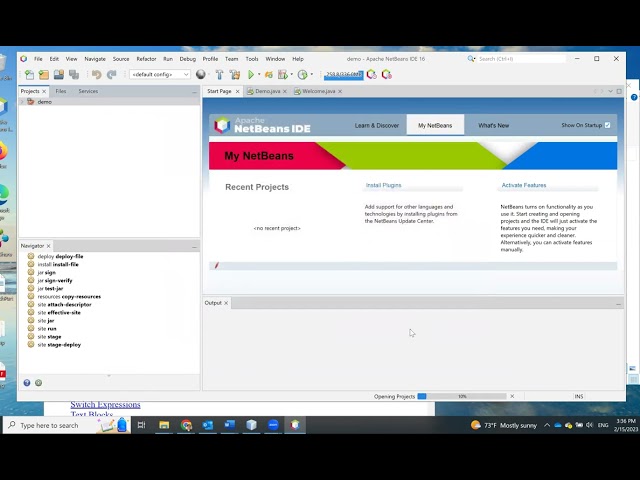The width and height of the screenshot is (640, 480).
Task: Switch to the Files tab
Action: 61,91
